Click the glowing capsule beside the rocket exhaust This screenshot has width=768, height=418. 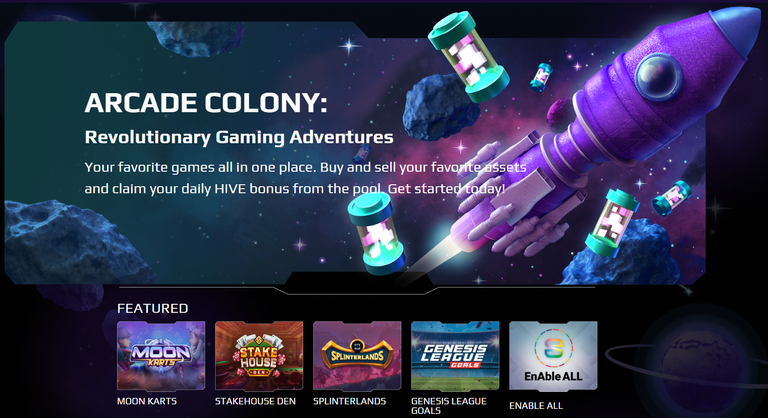(x=376, y=233)
